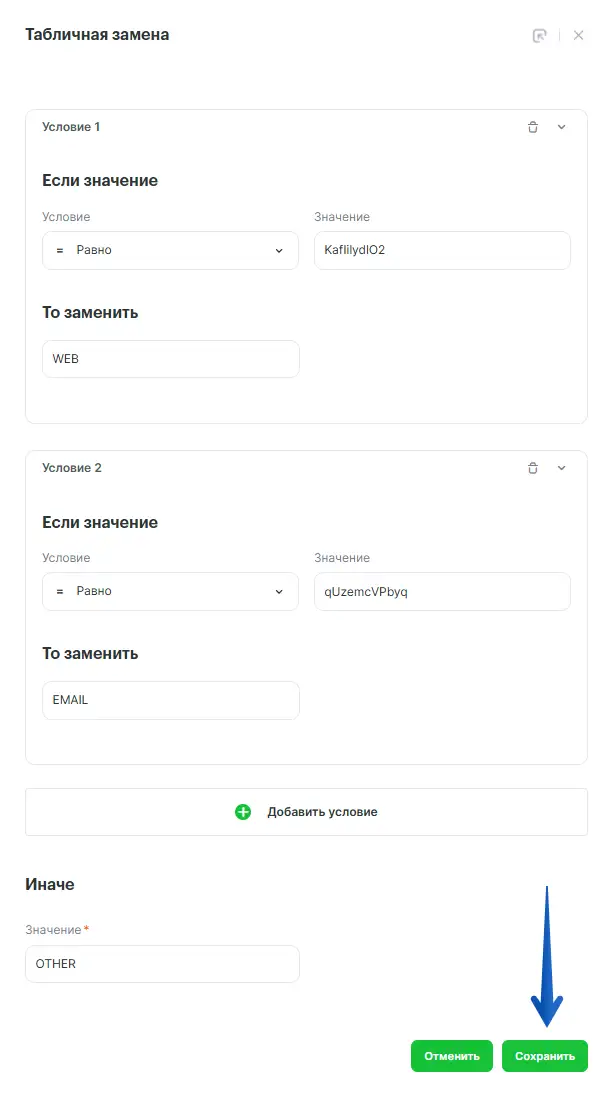Click the WEB replacement field
Image resolution: width=611 pixels, height=1093 pixels.
tap(170, 359)
